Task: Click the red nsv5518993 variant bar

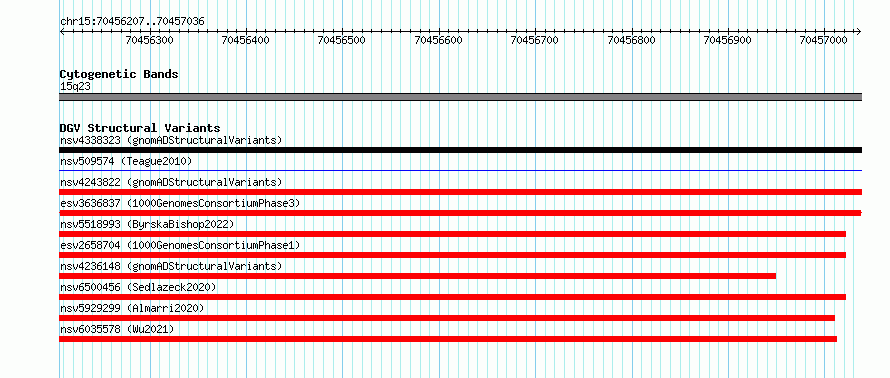Action: click(x=452, y=234)
